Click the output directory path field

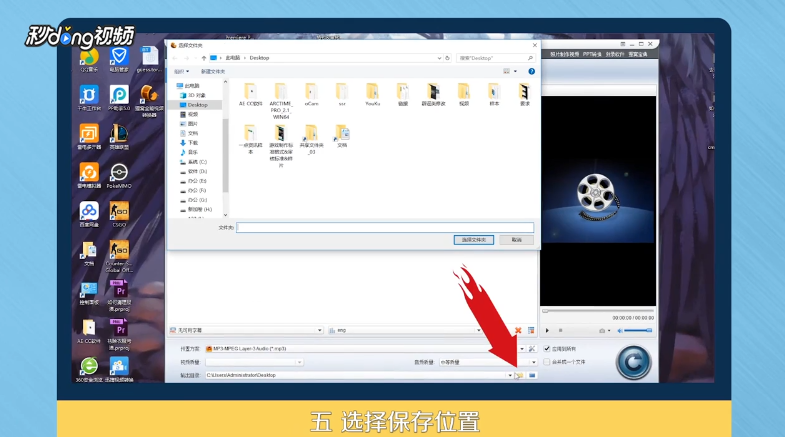click(355, 375)
